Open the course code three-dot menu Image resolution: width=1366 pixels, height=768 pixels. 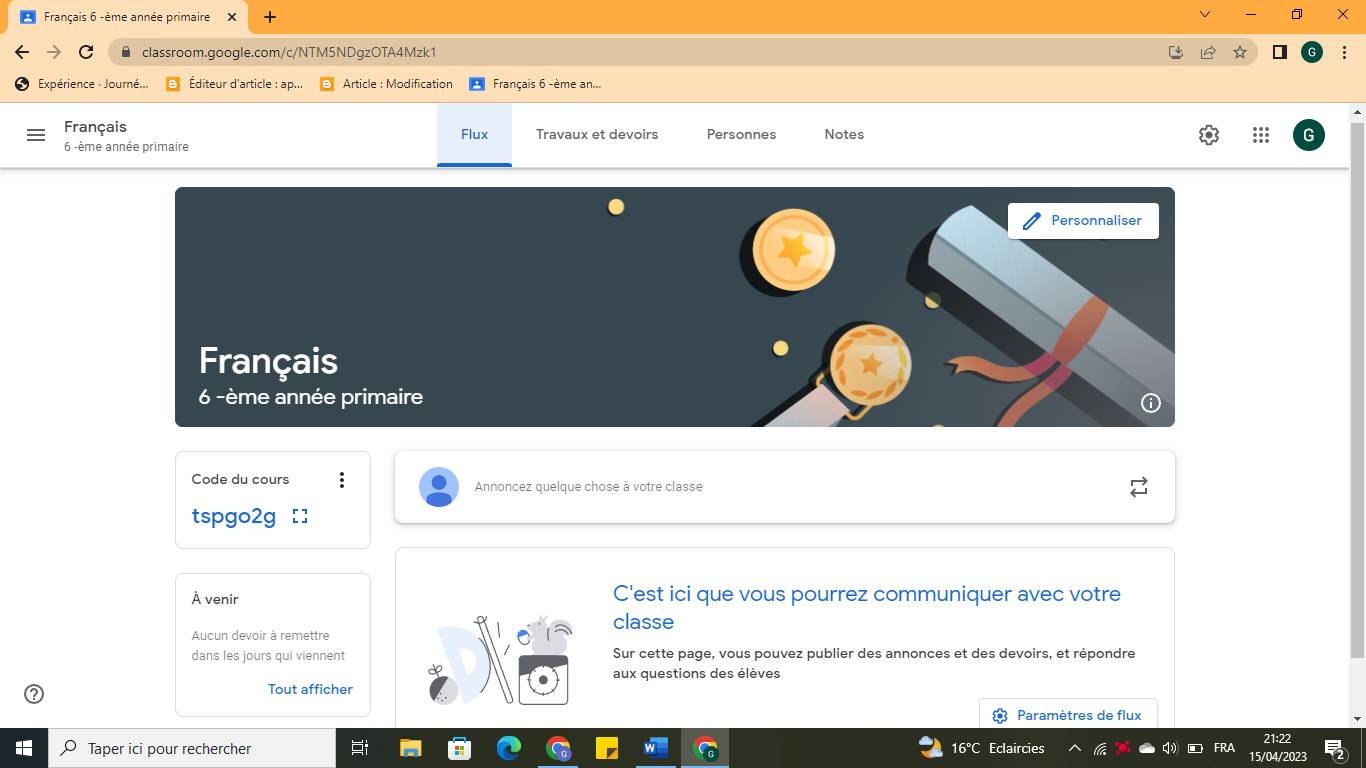pos(342,480)
